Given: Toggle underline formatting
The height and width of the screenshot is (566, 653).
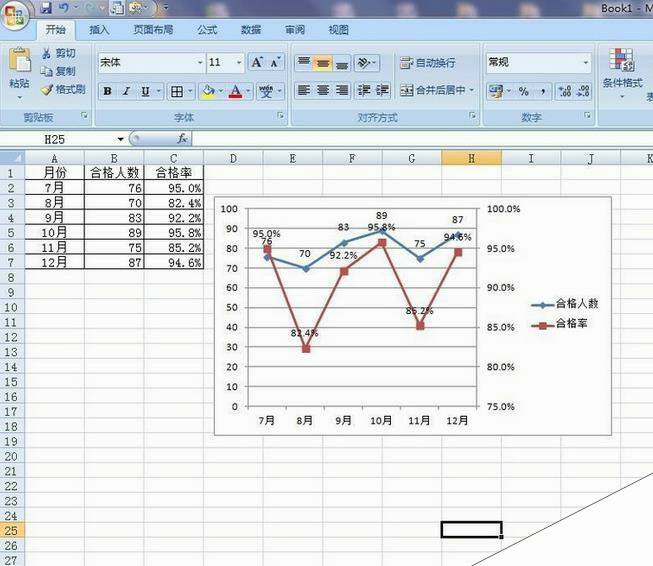Looking at the screenshot, I should [x=145, y=91].
